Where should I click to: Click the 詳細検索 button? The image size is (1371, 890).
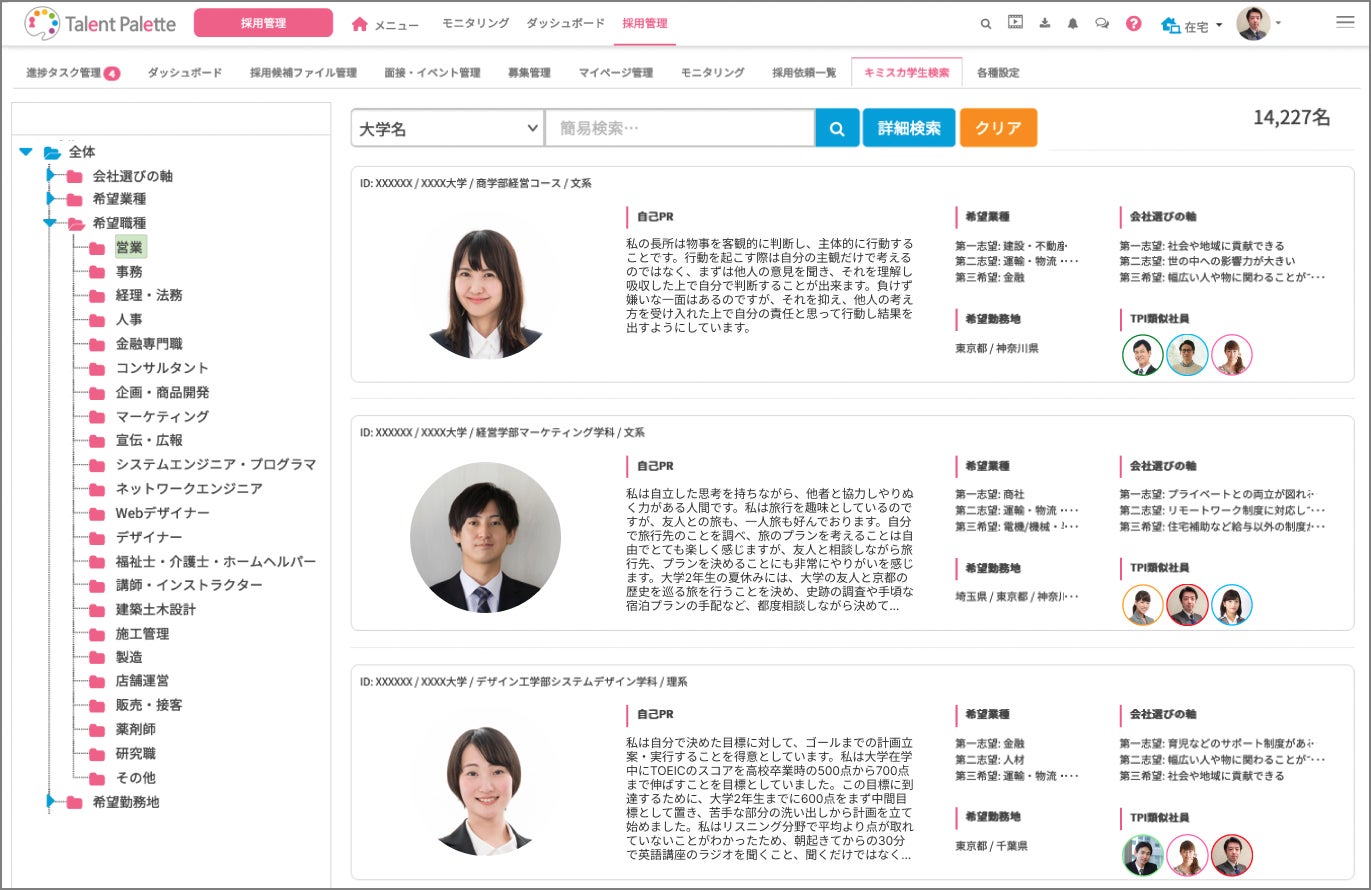pos(909,128)
